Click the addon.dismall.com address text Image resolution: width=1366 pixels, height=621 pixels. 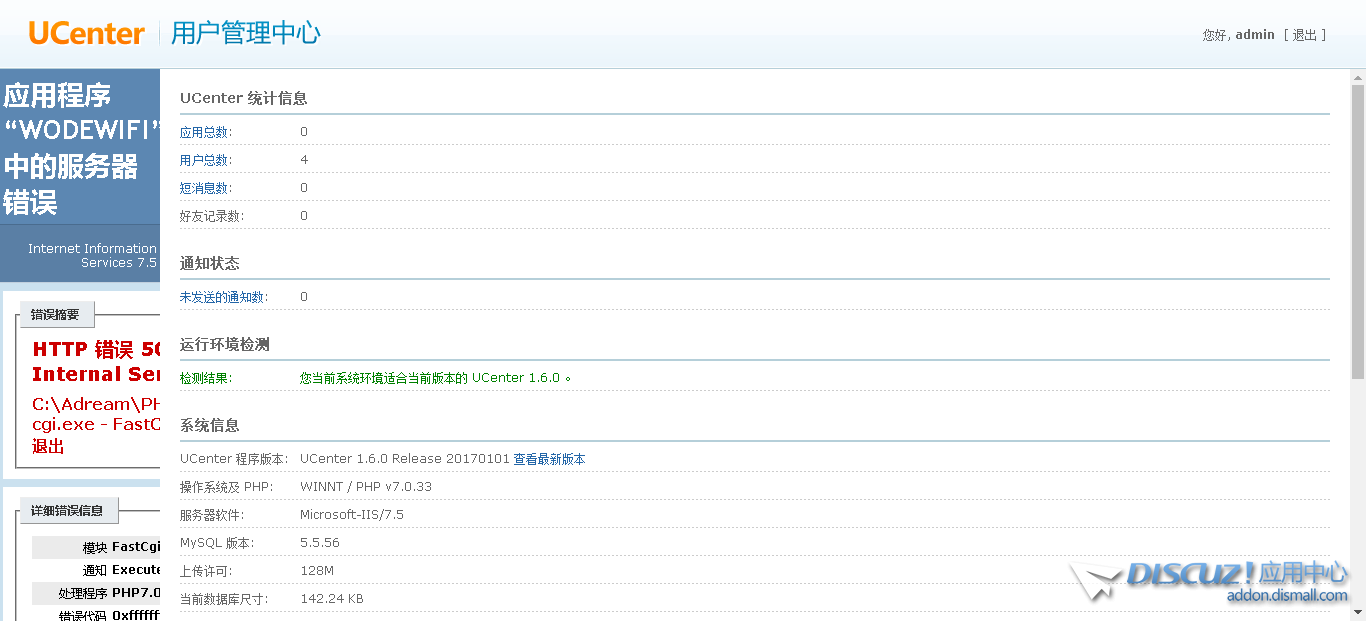coord(1287,596)
